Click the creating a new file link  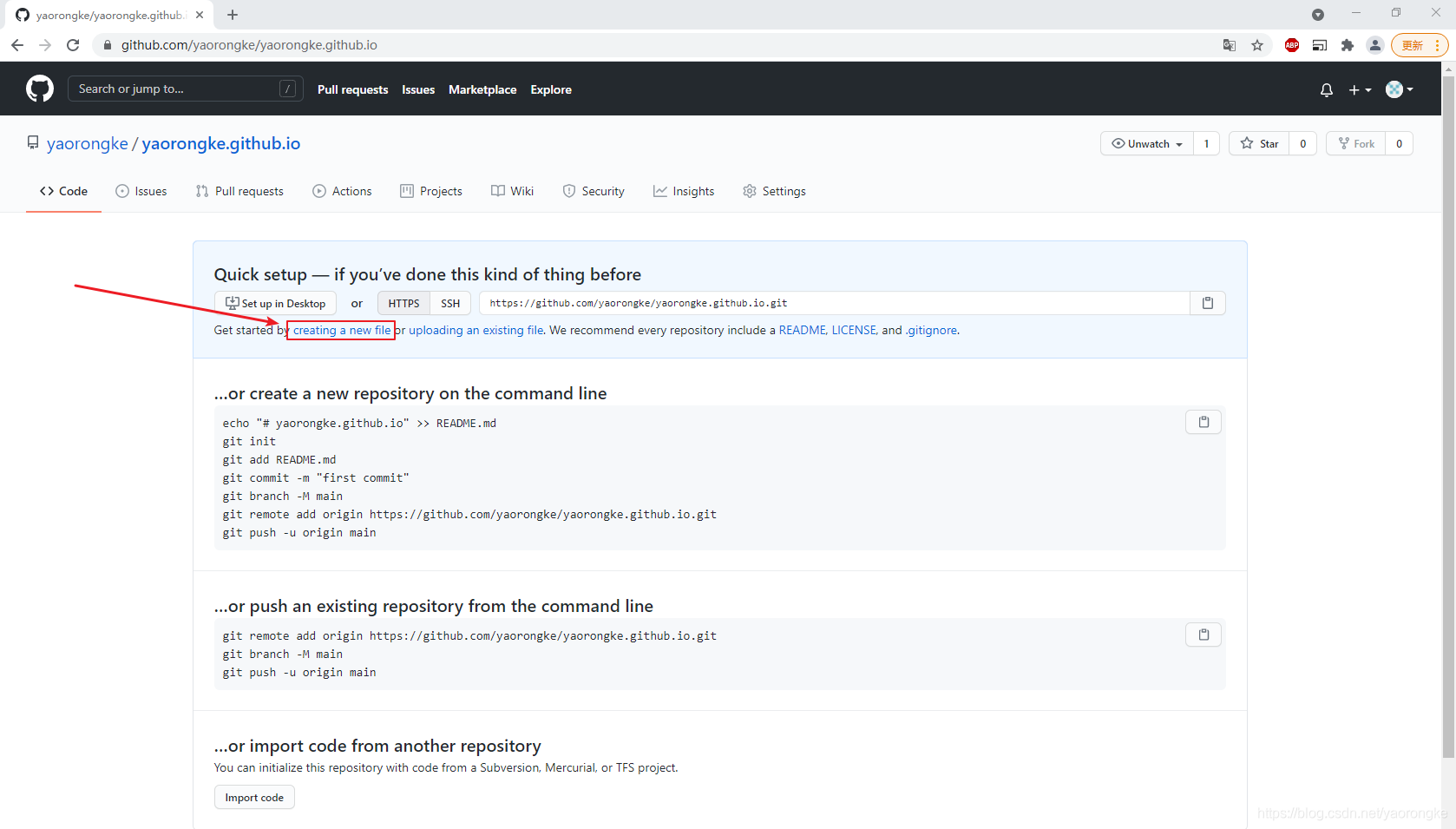[341, 330]
